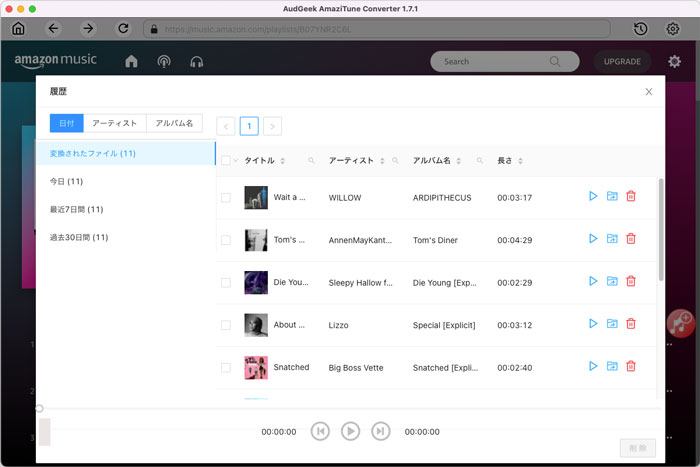Delete the Wait a... track entry
700x467 pixels.
(x=631, y=196)
